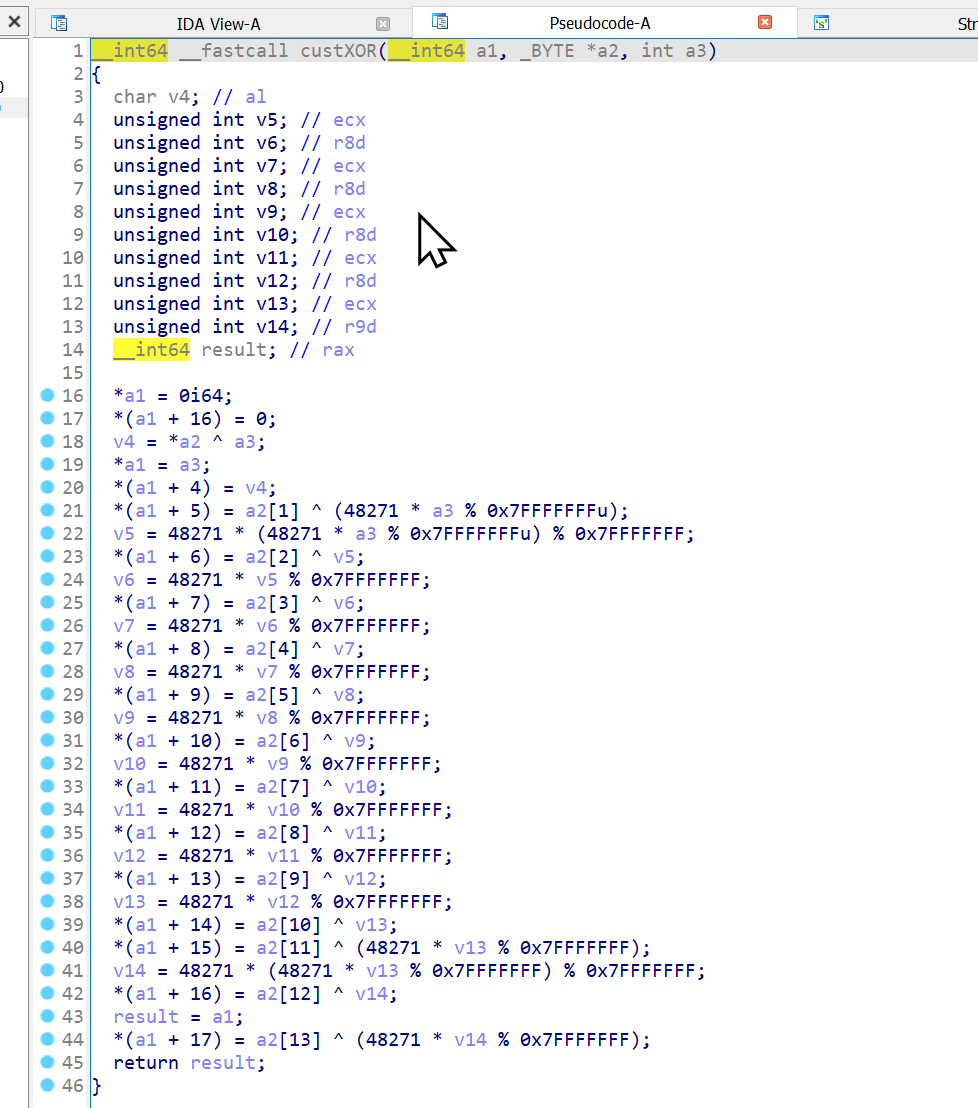978x1108 pixels.
Task: Toggle the breakpoint dot on line 45
Action: 45,1062
